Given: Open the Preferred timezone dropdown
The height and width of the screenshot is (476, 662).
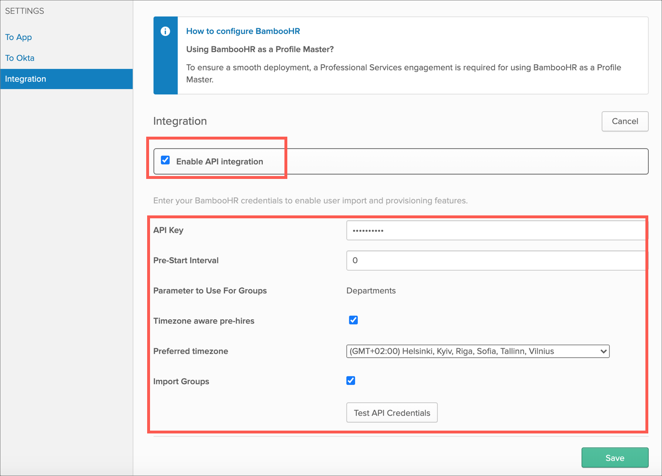Looking at the screenshot, I should tap(477, 351).
